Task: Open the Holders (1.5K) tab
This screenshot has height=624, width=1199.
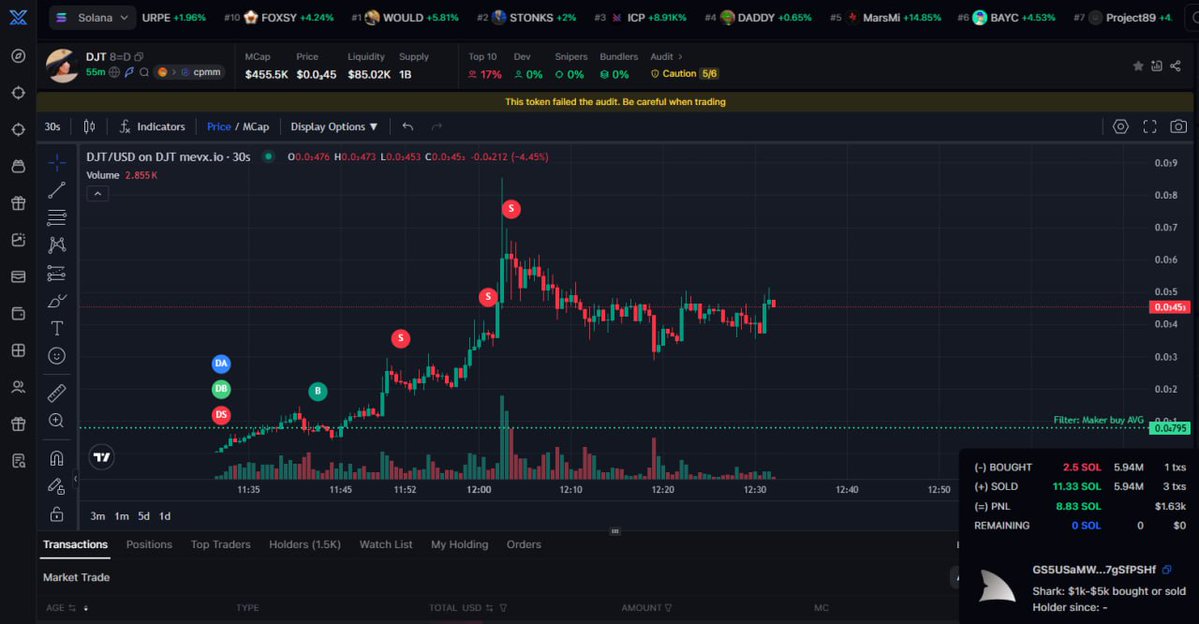Action: (304, 544)
